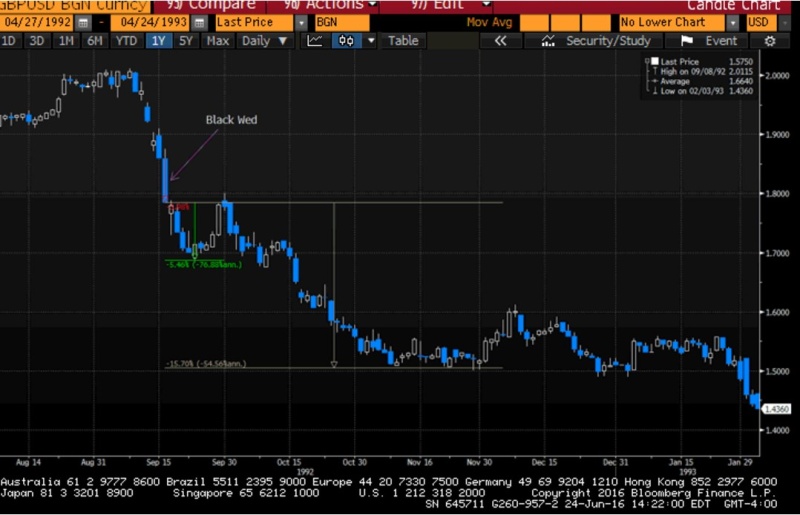The image size is (800, 515).
Task: Select 6M time range
Action: pyautogui.click(x=95, y=41)
